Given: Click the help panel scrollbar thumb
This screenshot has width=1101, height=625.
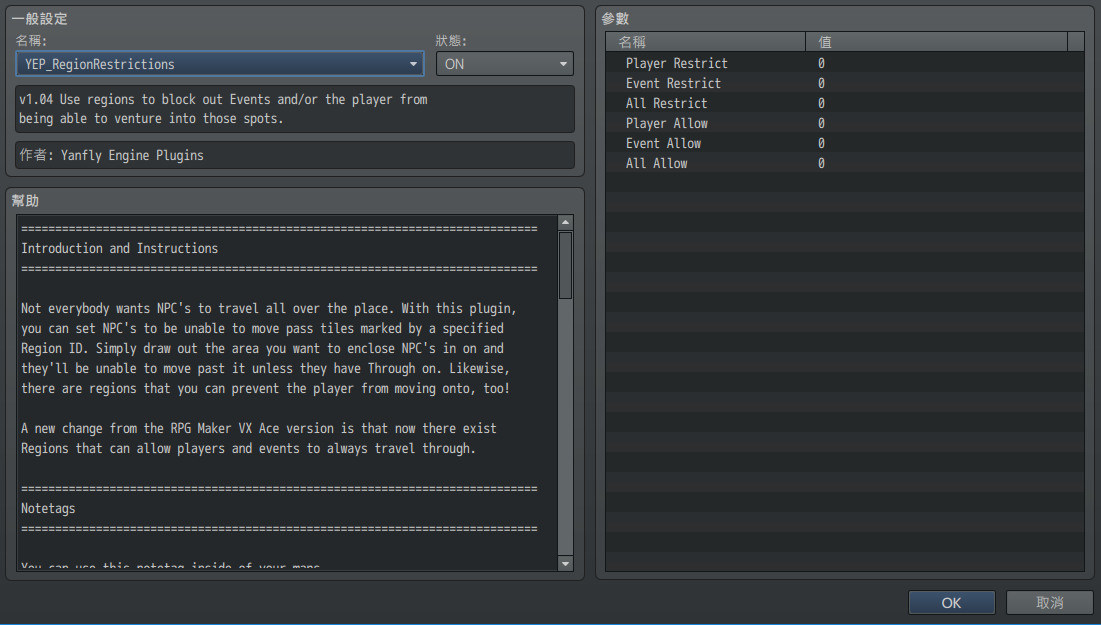Looking at the screenshot, I should (x=565, y=265).
